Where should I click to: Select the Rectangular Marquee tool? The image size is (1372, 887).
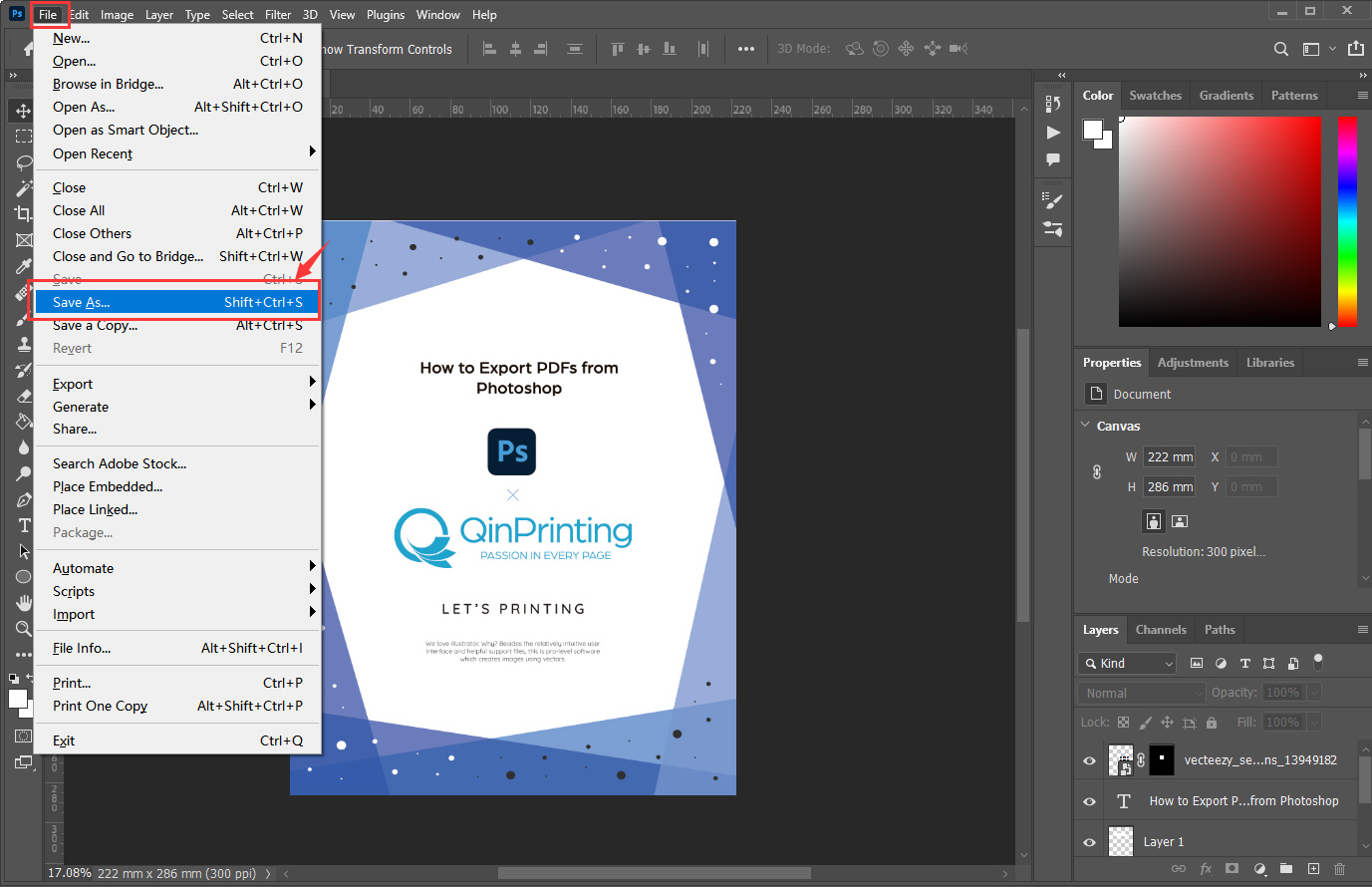pyautogui.click(x=23, y=137)
